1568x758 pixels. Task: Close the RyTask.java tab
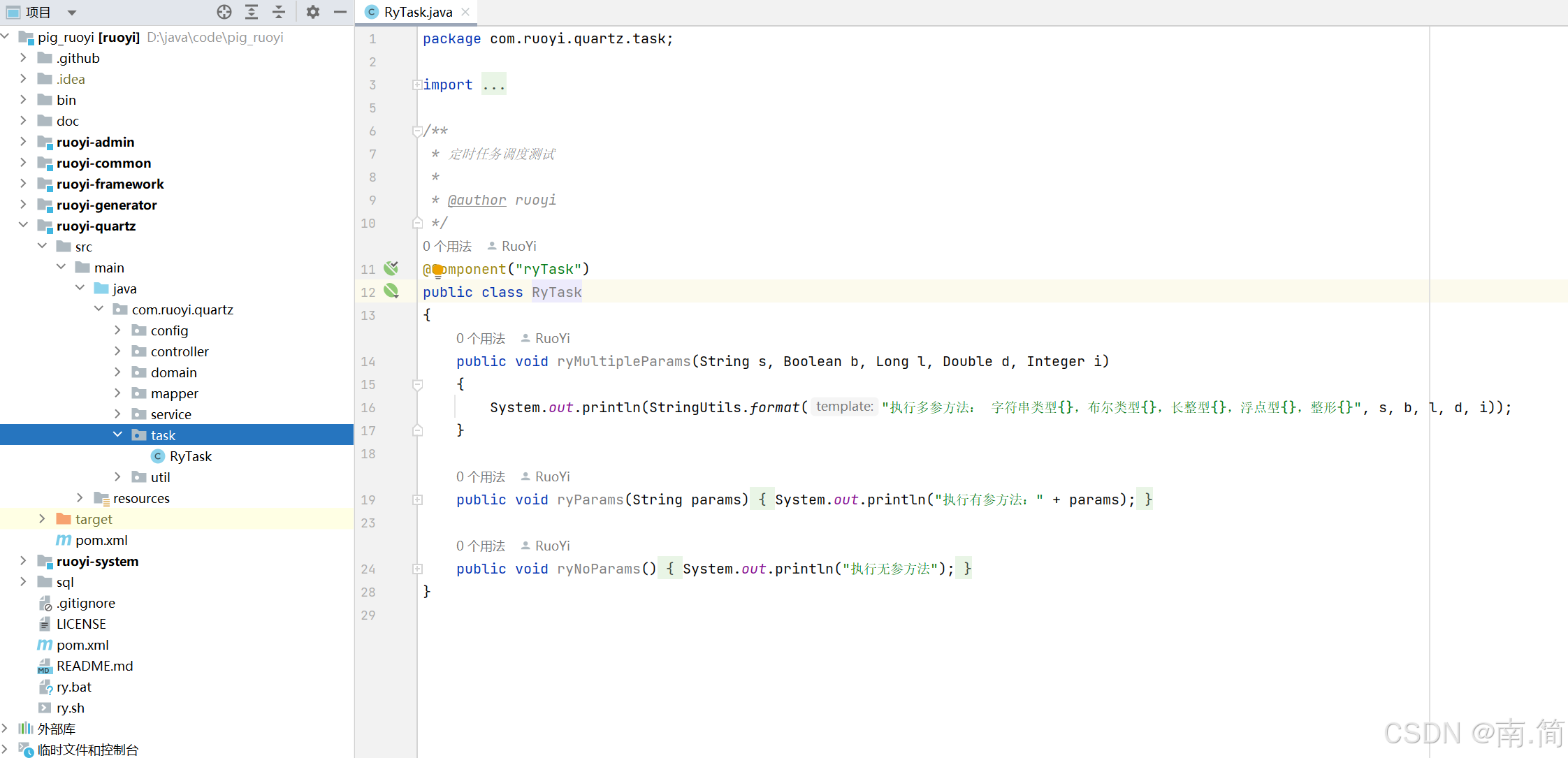coord(465,12)
